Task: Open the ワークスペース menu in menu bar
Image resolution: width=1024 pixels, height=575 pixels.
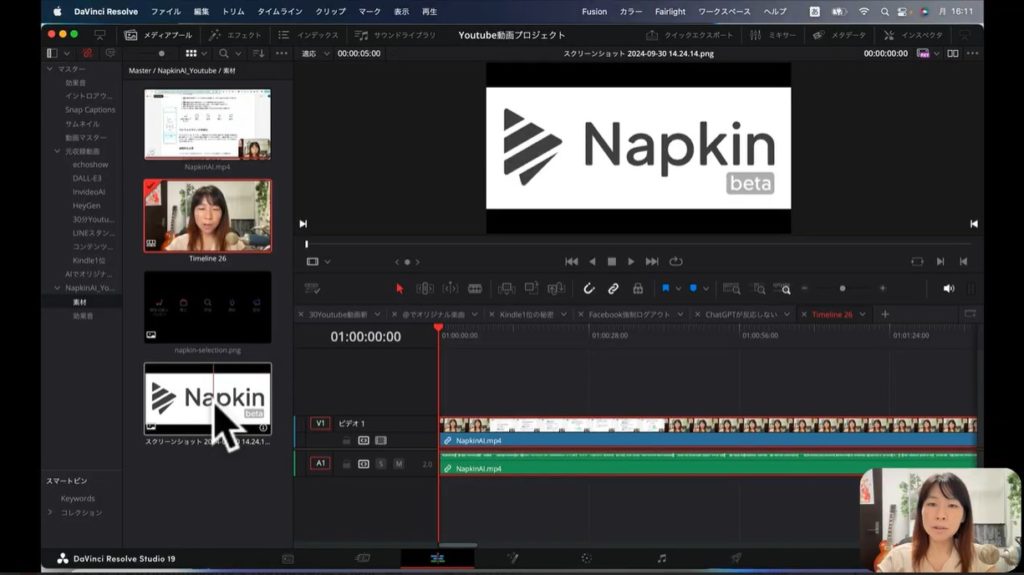Action: 724,11
